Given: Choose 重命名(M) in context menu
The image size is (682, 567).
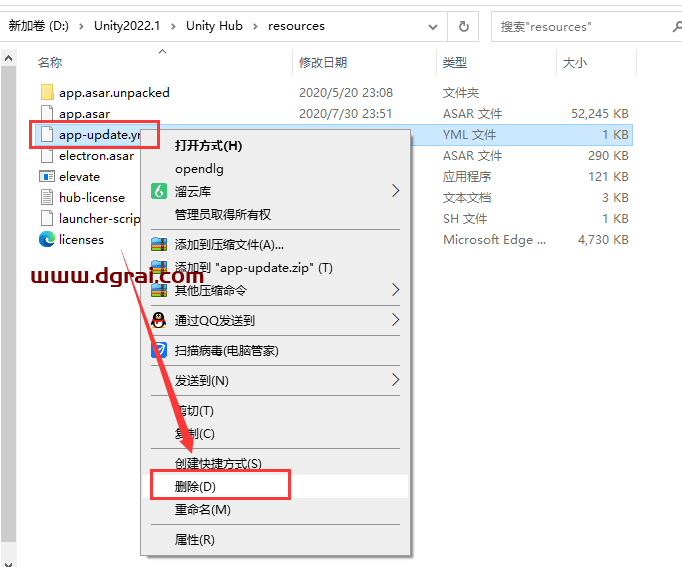Looking at the screenshot, I should (x=203, y=509).
